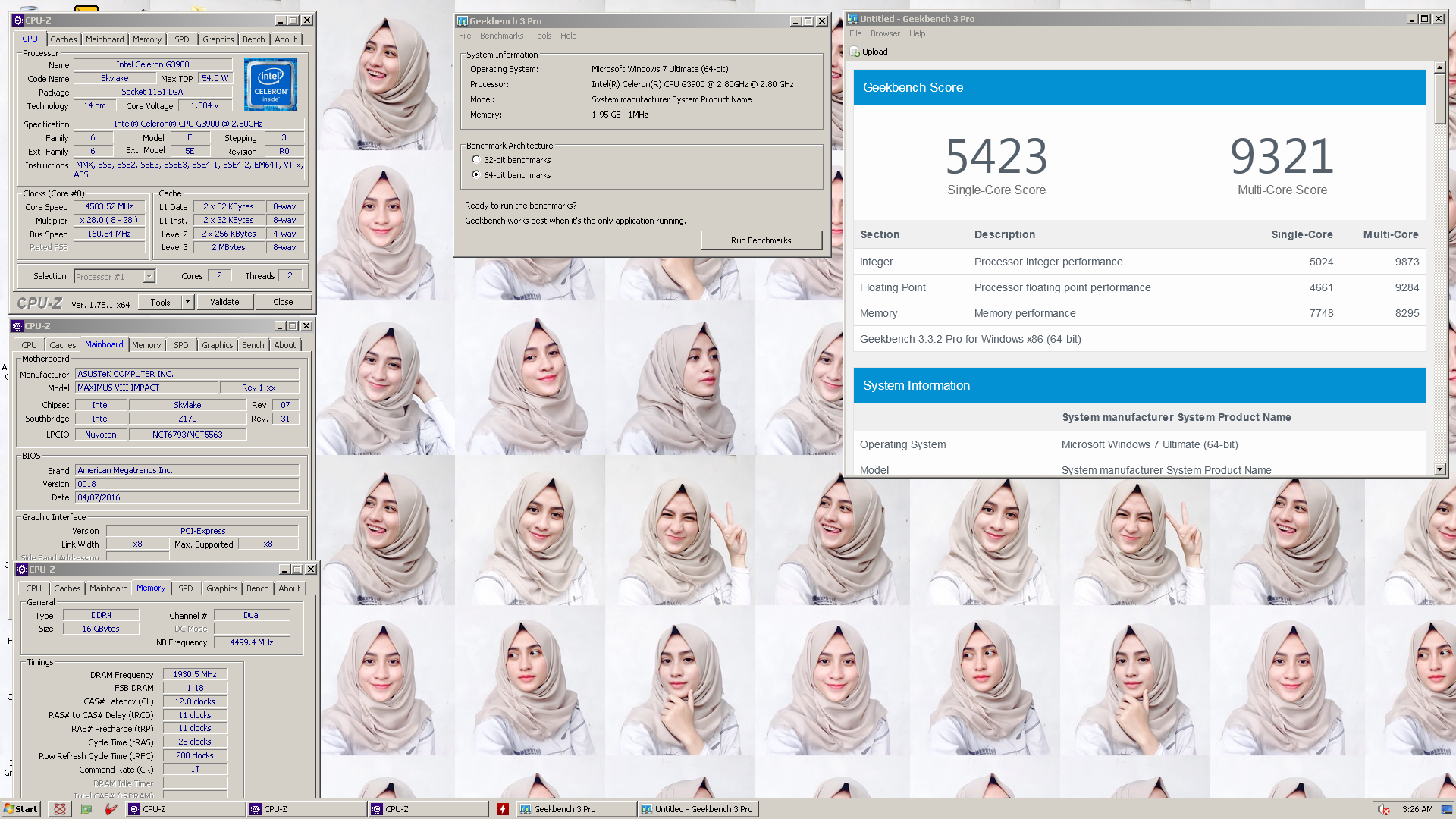
Task: Click the Show Desktop icon in system tray
Action: (1447, 809)
